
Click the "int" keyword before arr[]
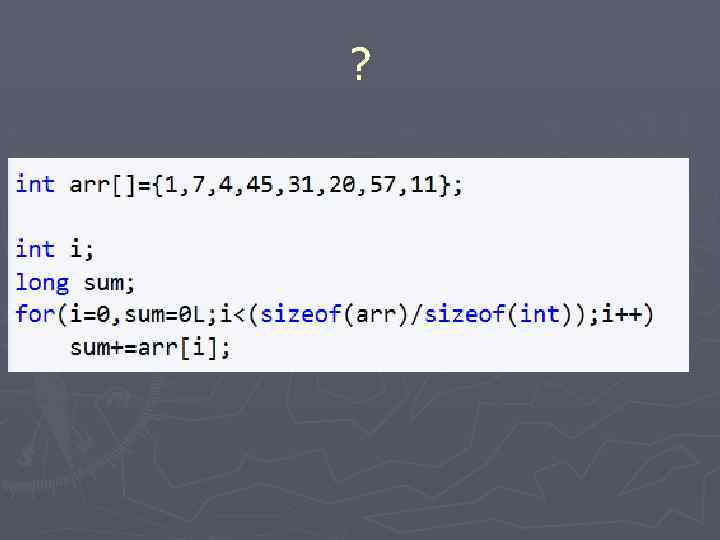pyautogui.click(x=35, y=185)
